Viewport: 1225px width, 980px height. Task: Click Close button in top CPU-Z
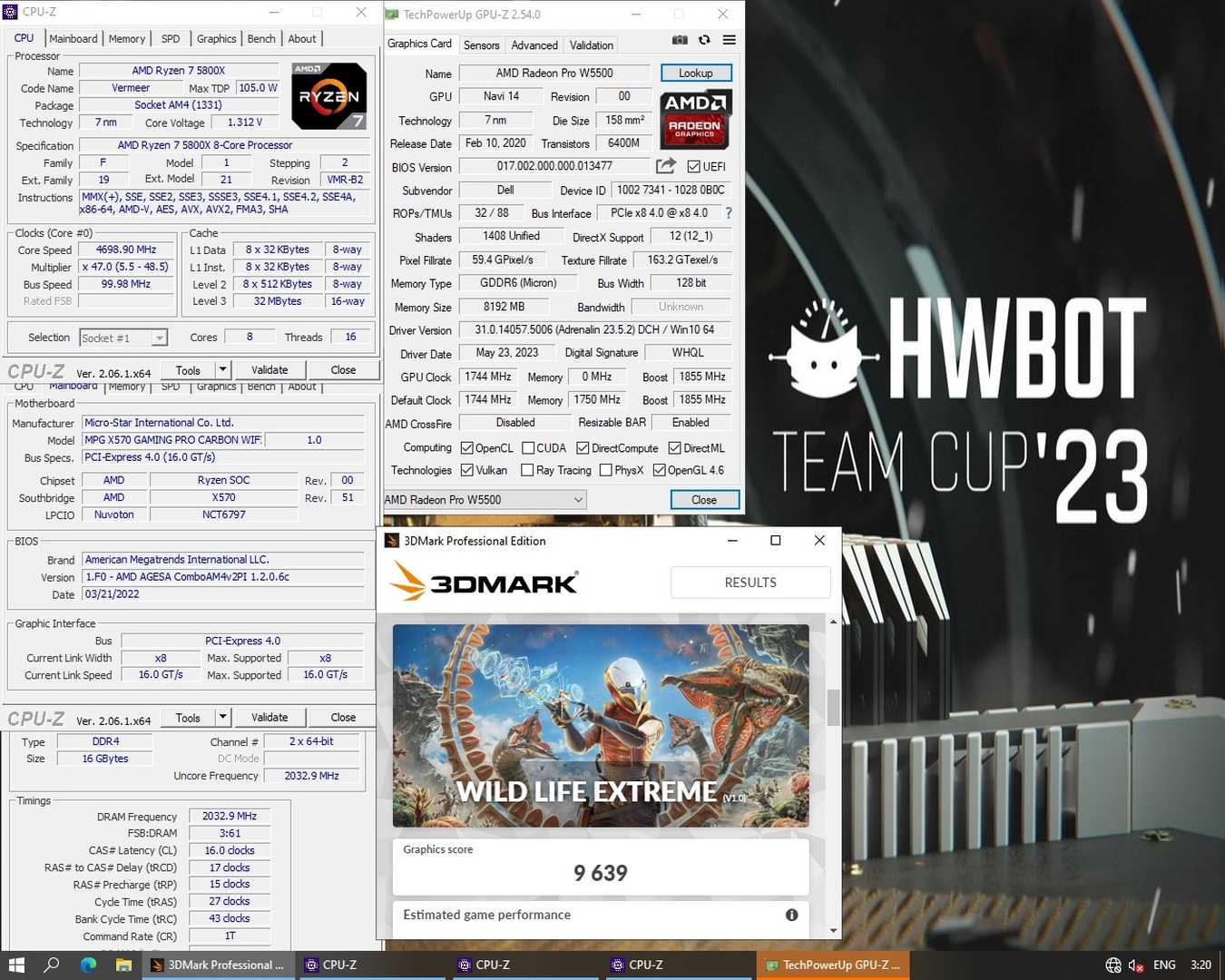(343, 369)
